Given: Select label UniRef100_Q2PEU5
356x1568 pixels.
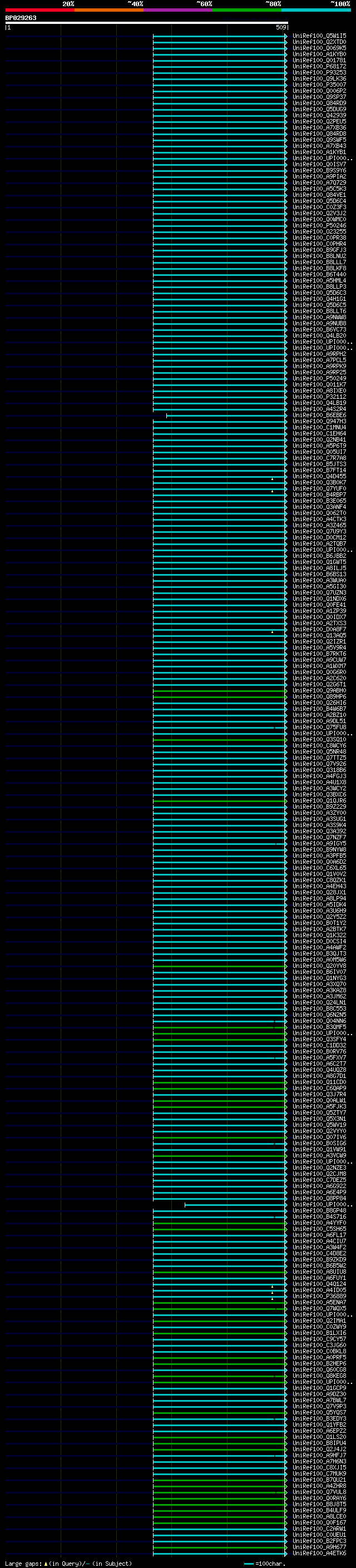Looking at the screenshot, I should coord(319,121).
